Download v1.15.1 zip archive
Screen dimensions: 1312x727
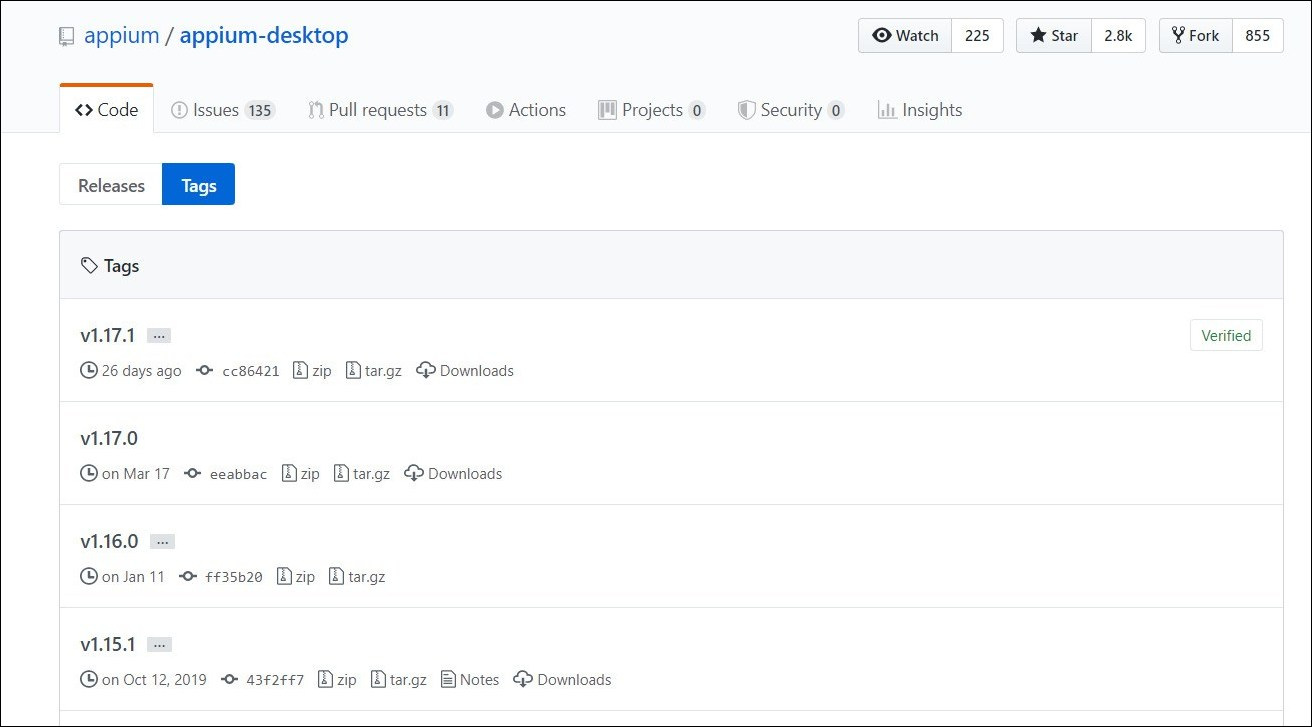coord(338,680)
